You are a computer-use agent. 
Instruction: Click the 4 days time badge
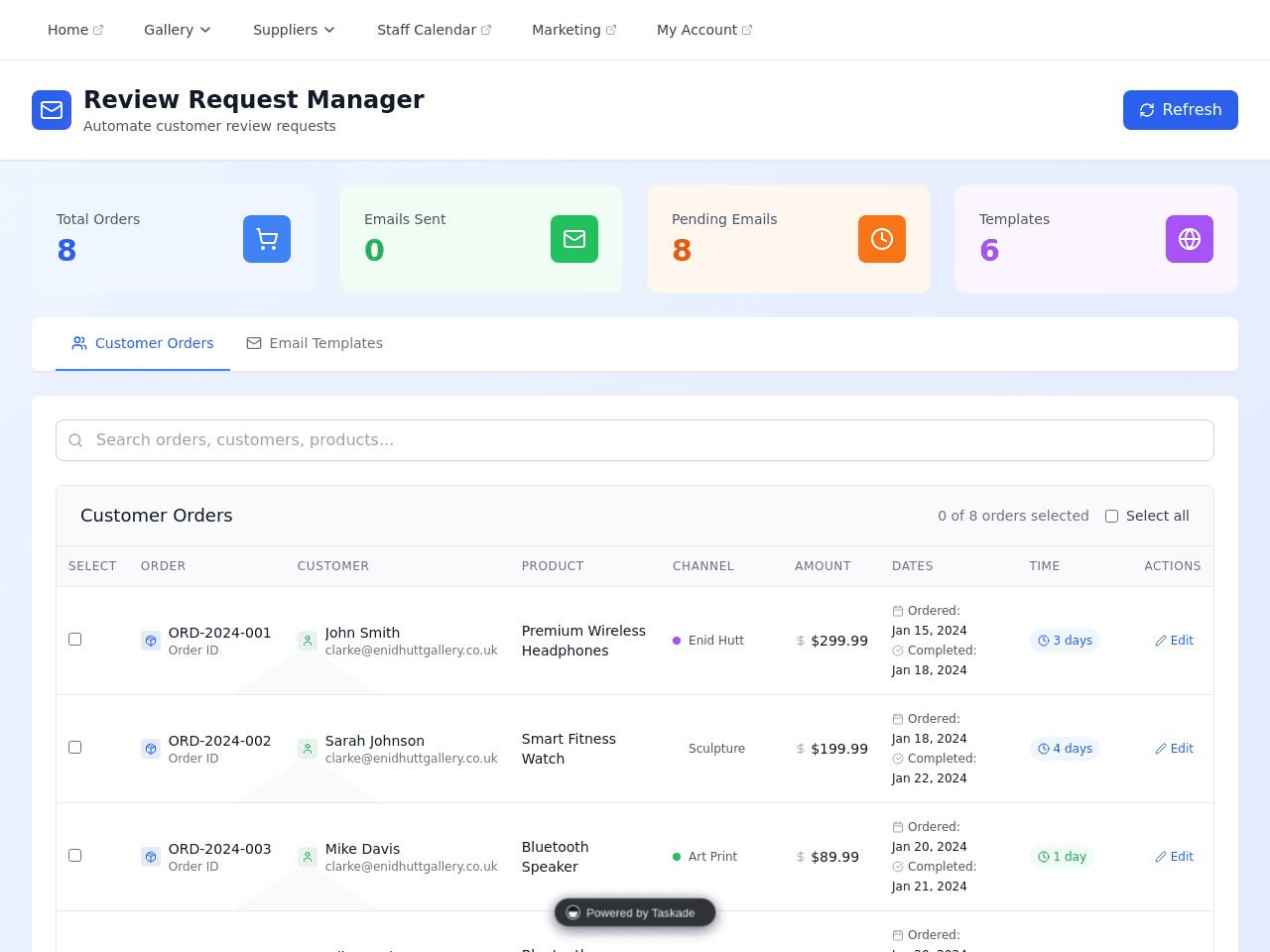click(x=1065, y=749)
